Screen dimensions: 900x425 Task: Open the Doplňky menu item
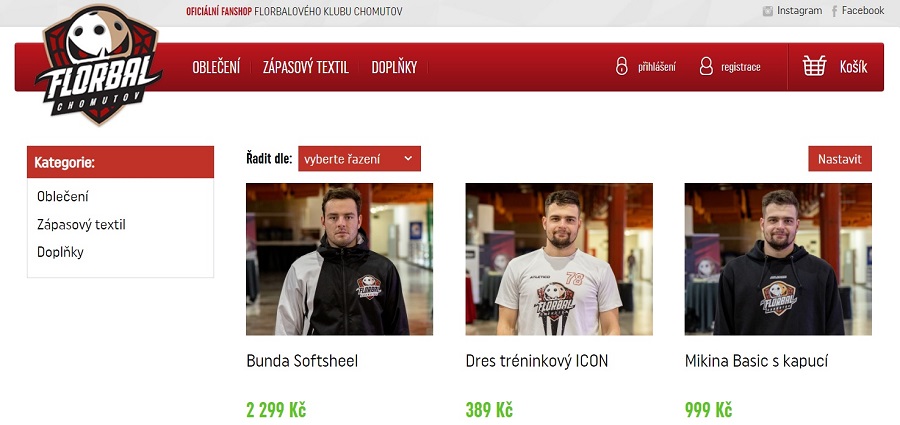[394, 67]
